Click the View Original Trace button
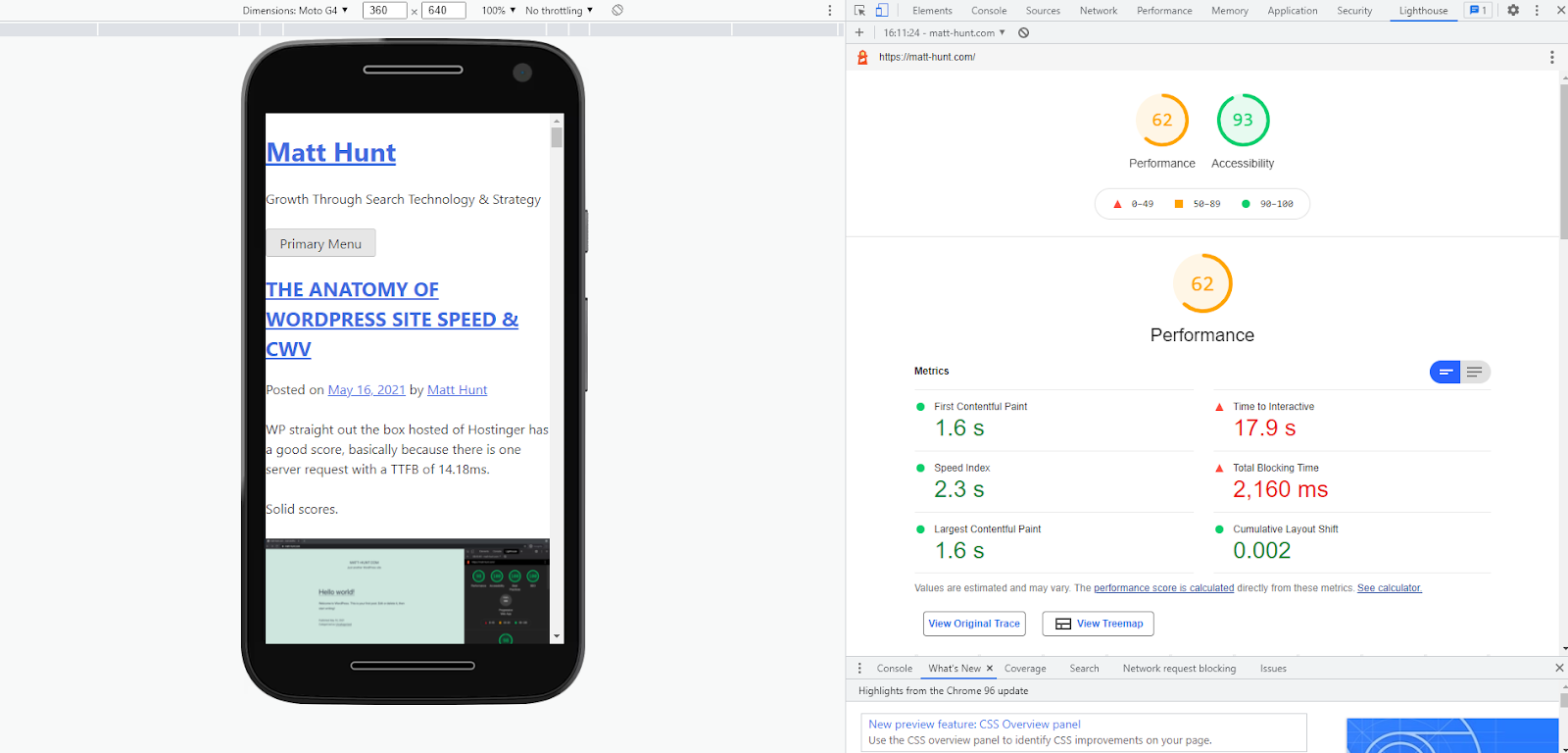Viewport: 1568px width, 753px height. [974, 624]
